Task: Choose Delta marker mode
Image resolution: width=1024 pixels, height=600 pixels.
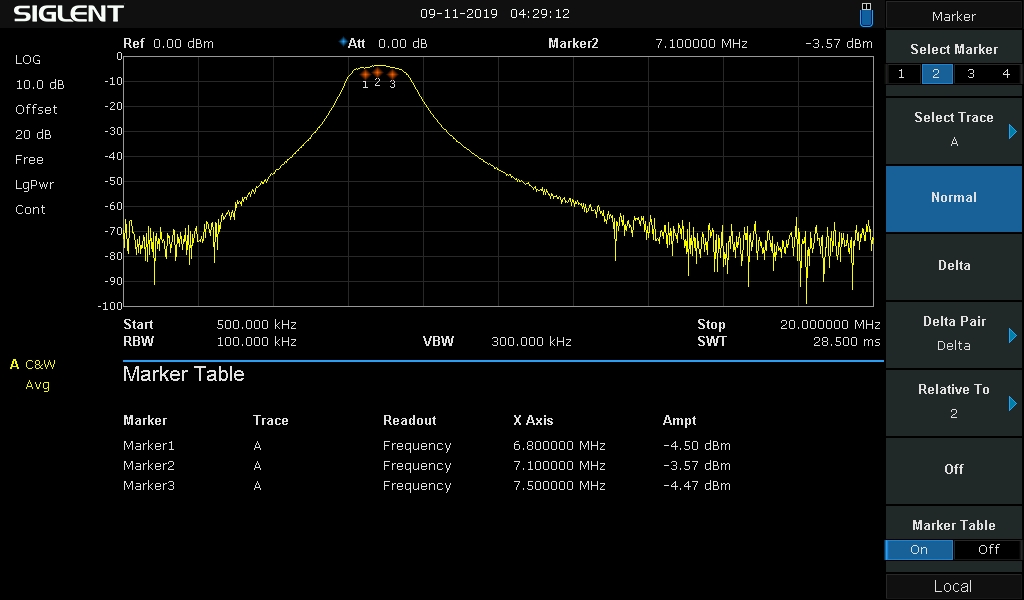Action: pos(953,266)
